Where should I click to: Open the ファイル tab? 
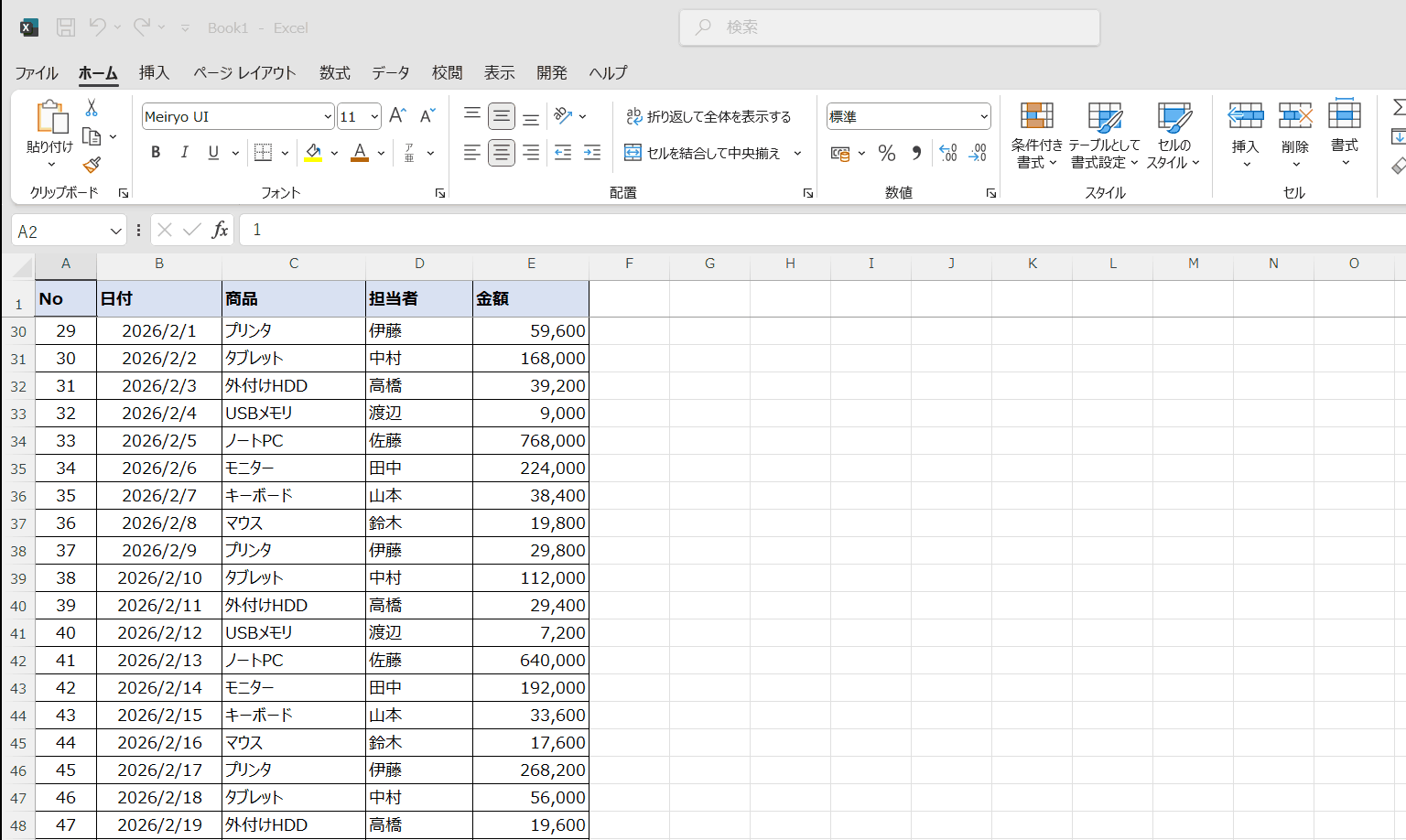(x=37, y=73)
